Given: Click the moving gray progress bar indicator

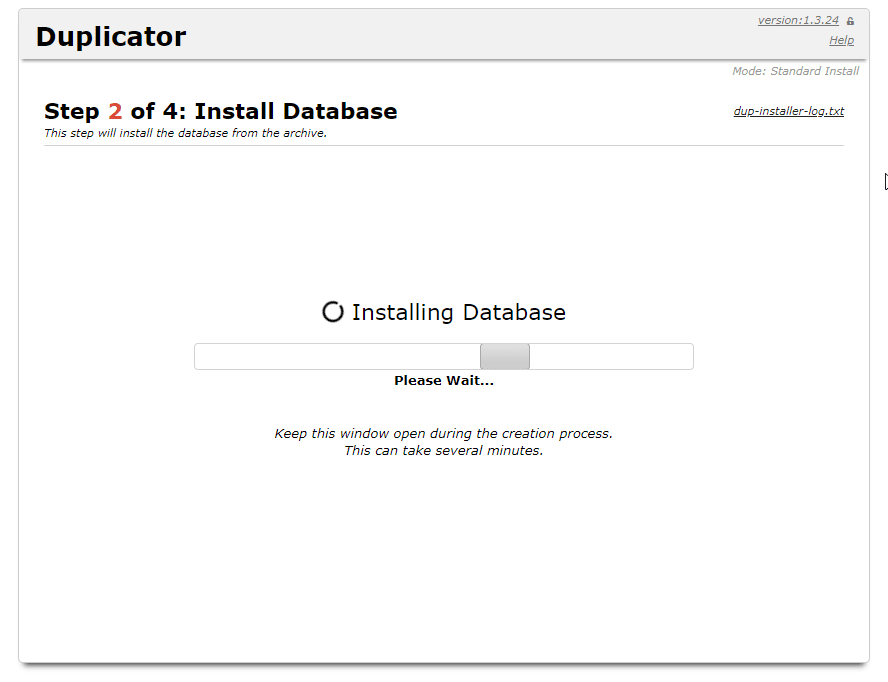Looking at the screenshot, I should 505,357.
